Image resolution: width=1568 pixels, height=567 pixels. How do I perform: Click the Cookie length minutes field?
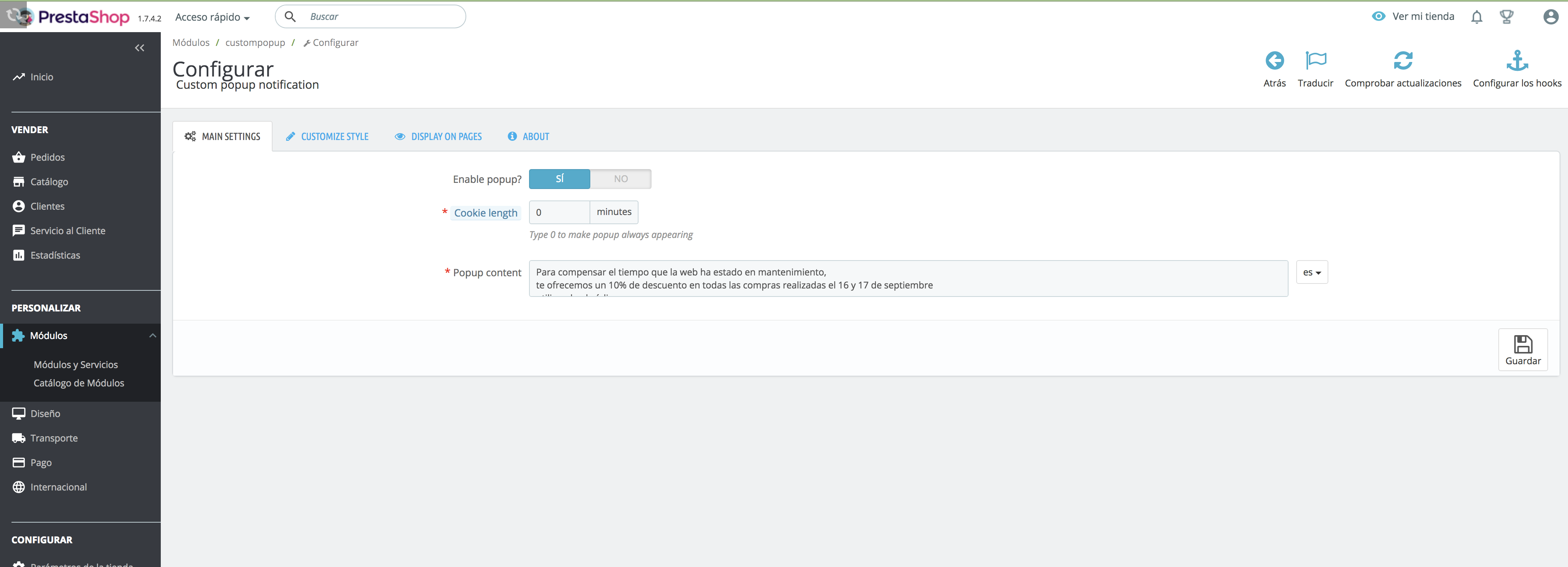[559, 212]
